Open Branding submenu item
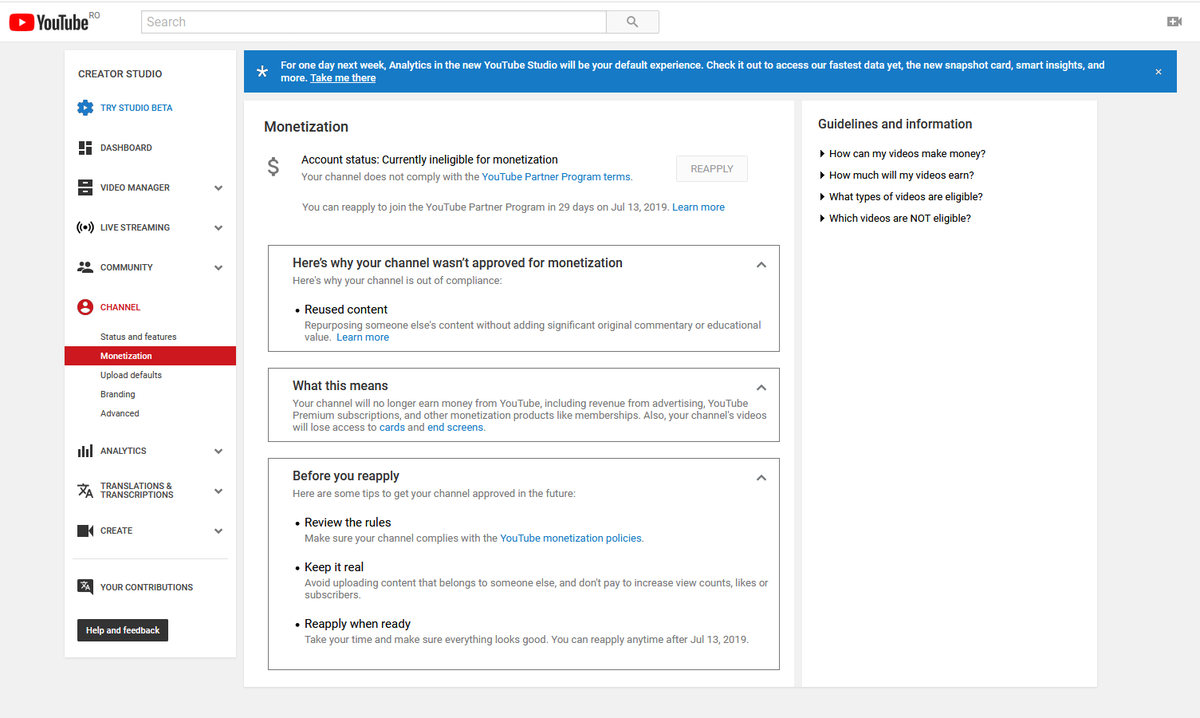Screen dimensions: 1200x718 pos(118,394)
